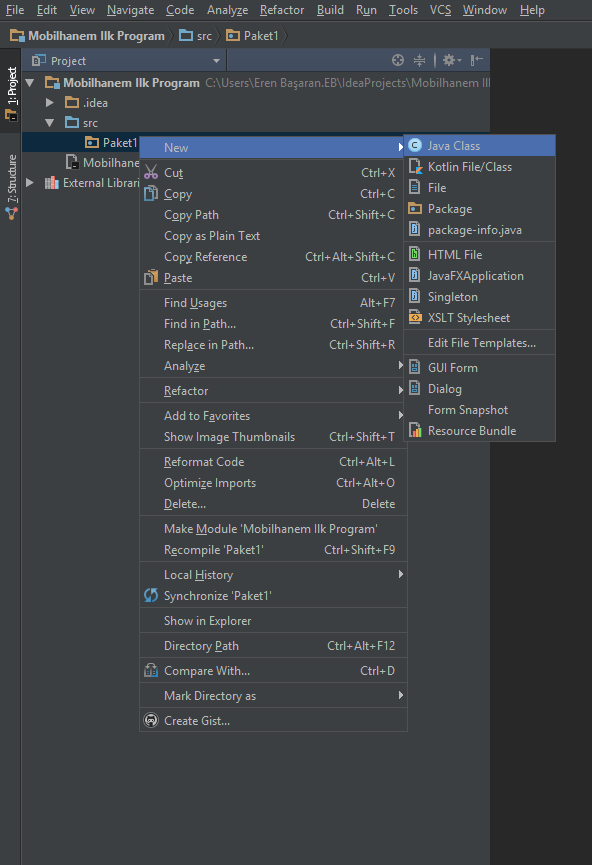Click the Package folder icon in submenu
This screenshot has width=592, height=865.
(x=415, y=209)
